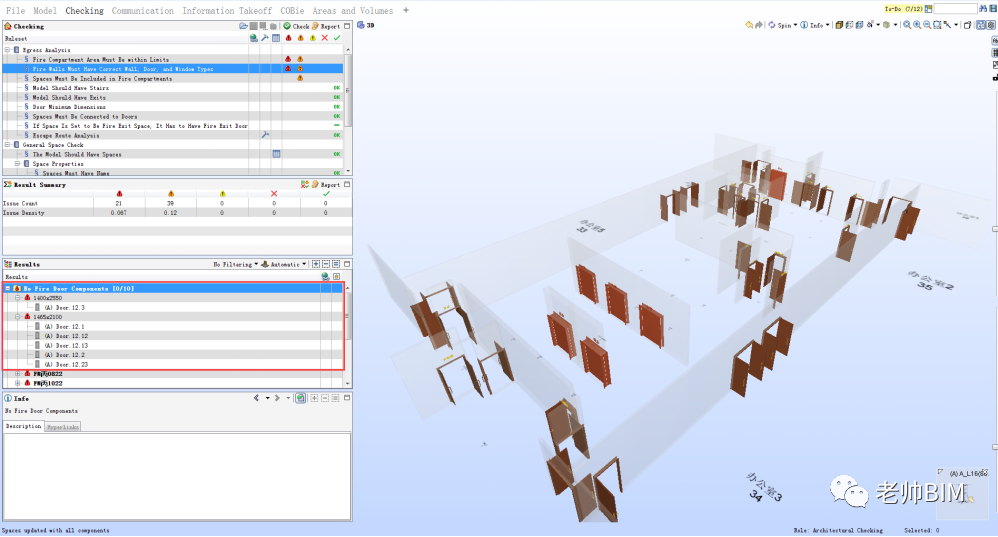The width and height of the screenshot is (998, 537).
Task: Open the Spin mode dropdown arrow
Action: (796, 25)
